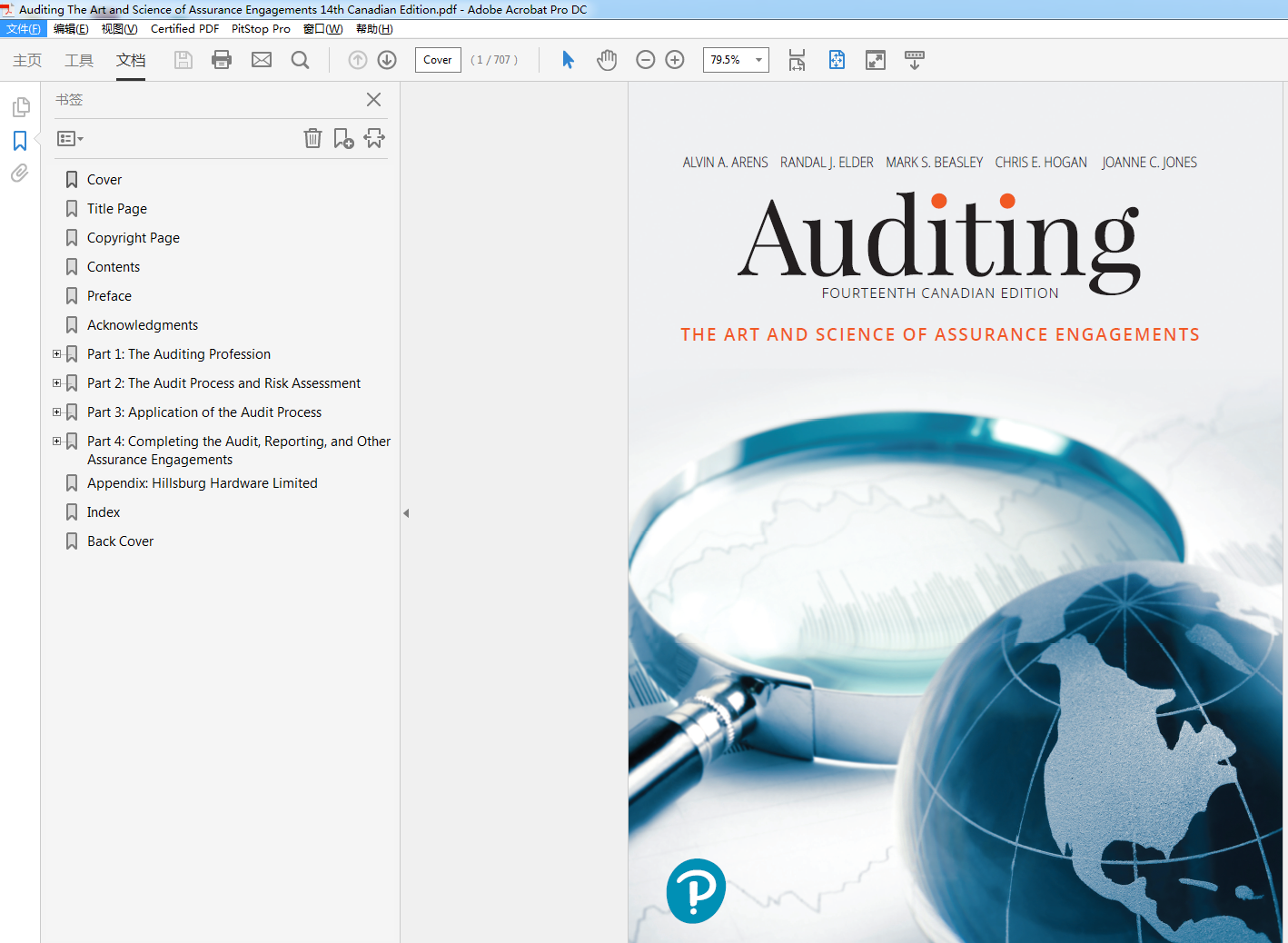Viewport: 1288px width, 943px height.
Task: Open the 编辑(E) menu
Action: coord(71,29)
